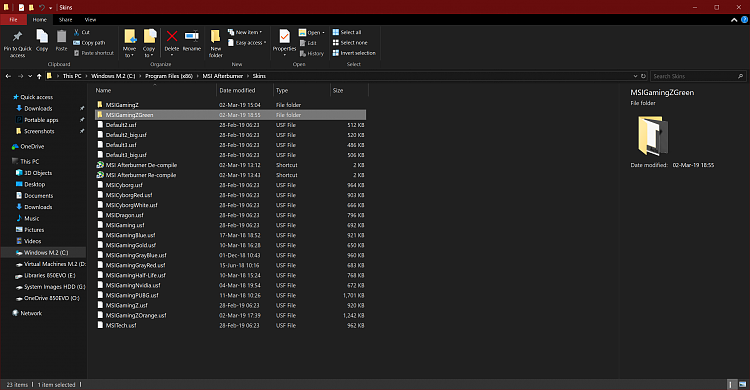Open the File menu tab
Image resolution: width=750 pixels, height=390 pixels.
13,20
